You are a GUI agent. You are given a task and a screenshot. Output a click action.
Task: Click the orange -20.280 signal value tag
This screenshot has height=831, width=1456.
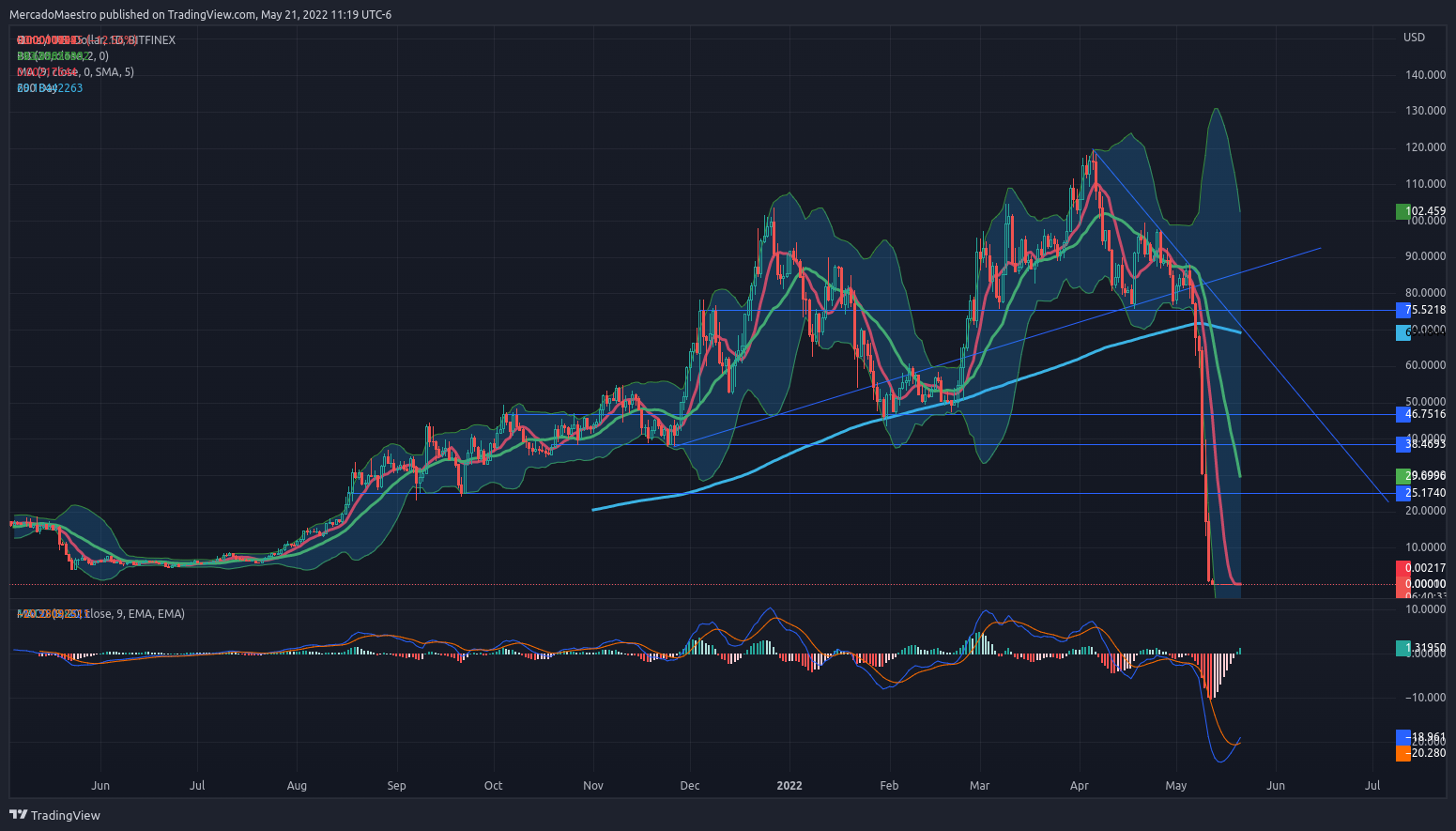(x=1420, y=753)
